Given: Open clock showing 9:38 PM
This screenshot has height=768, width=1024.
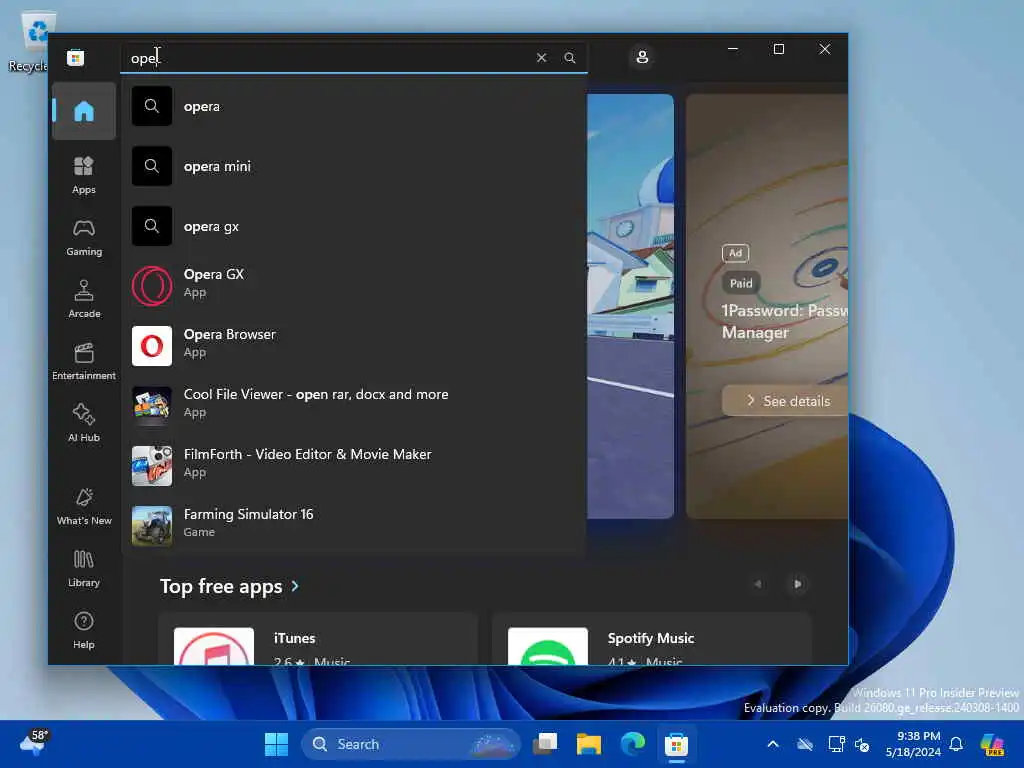Looking at the screenshot, I should pos(913,744).
